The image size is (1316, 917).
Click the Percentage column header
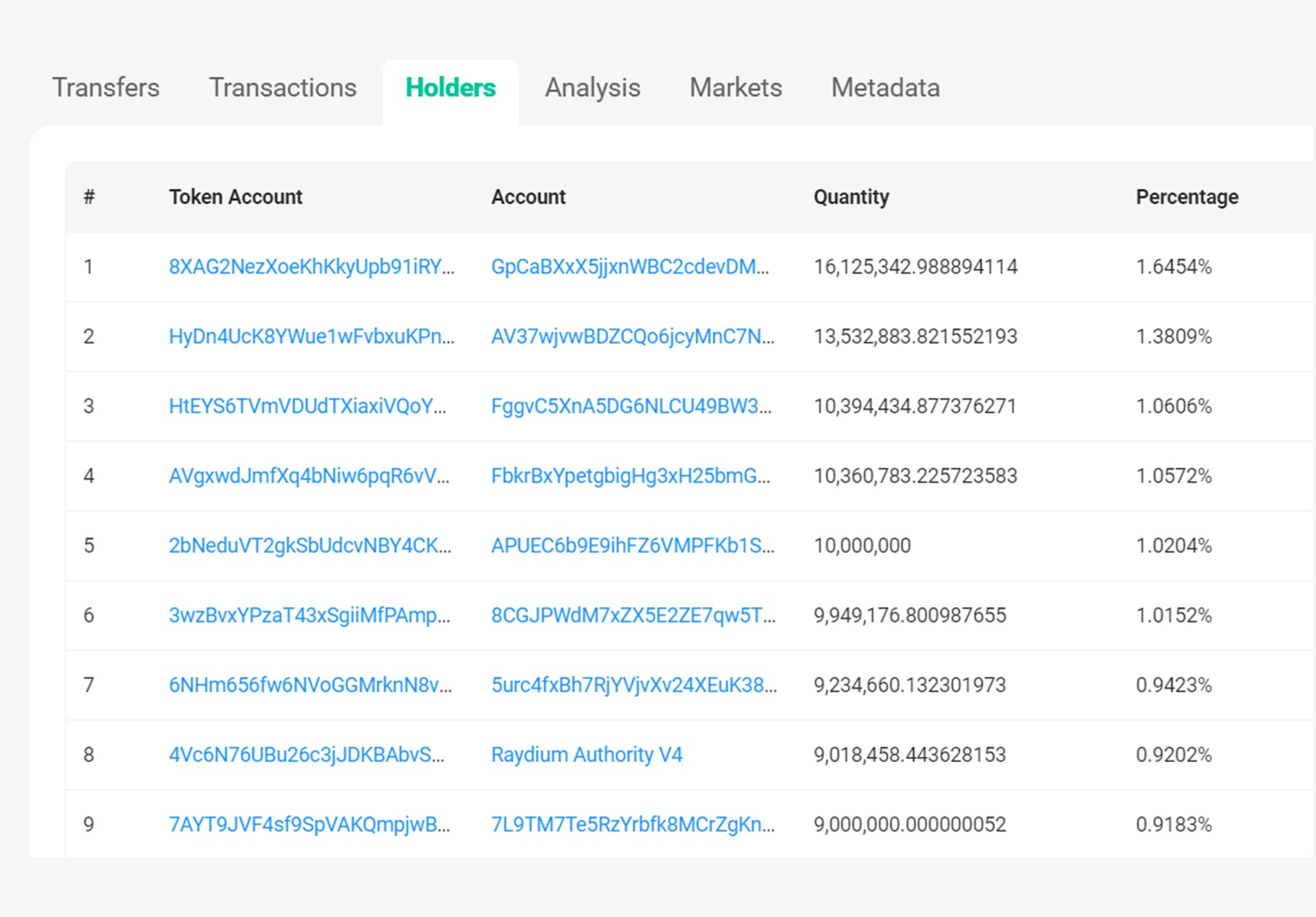tap(1187, 197)
